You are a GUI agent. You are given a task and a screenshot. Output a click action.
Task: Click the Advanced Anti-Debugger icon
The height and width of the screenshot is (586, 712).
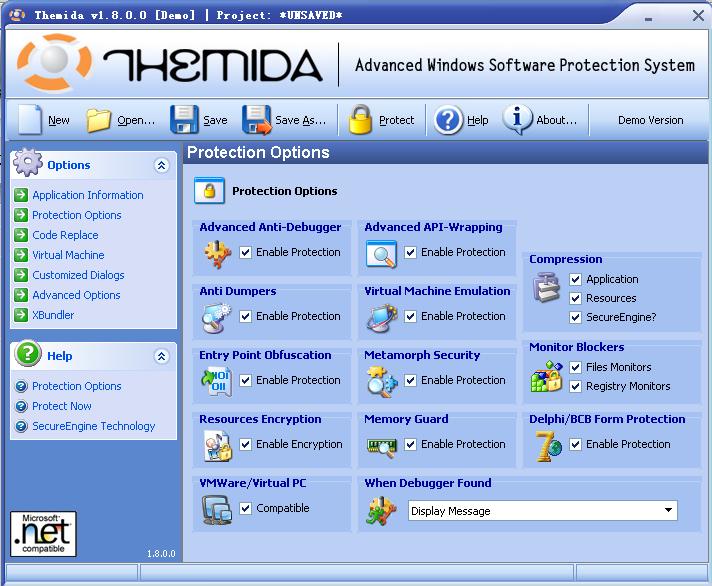click(x=218, y=254)
